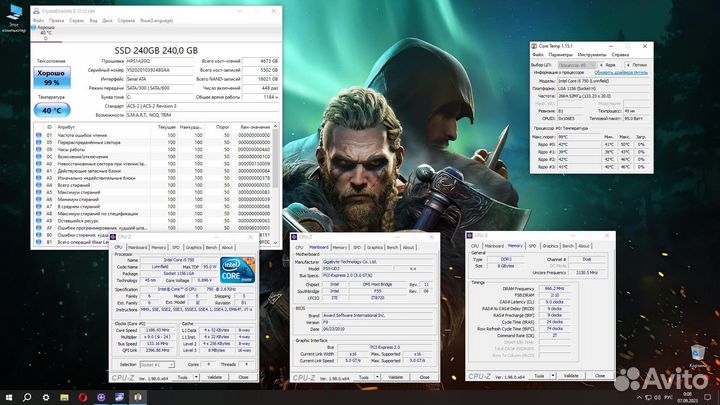Open Инструменты menu in Core Temp
This screenshot has width=720, height=405.
click(x=592, y=55)
